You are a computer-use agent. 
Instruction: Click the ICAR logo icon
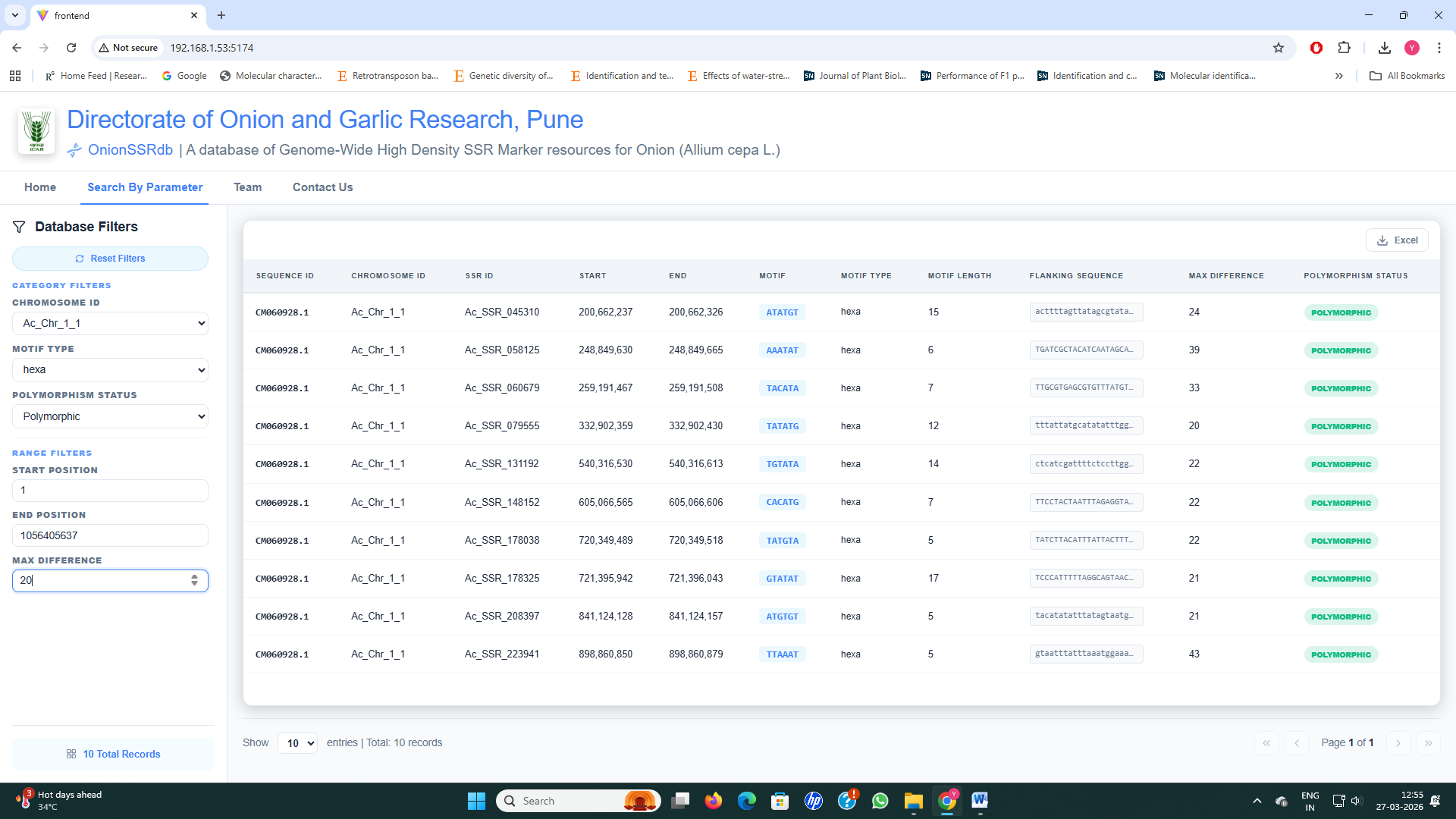(x=36, y=131)
